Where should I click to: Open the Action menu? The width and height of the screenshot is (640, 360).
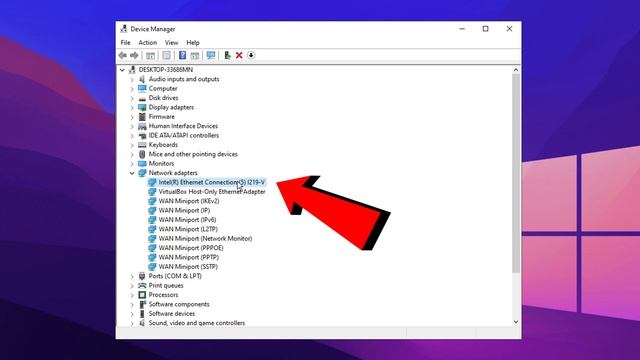(x=147, y=42)
